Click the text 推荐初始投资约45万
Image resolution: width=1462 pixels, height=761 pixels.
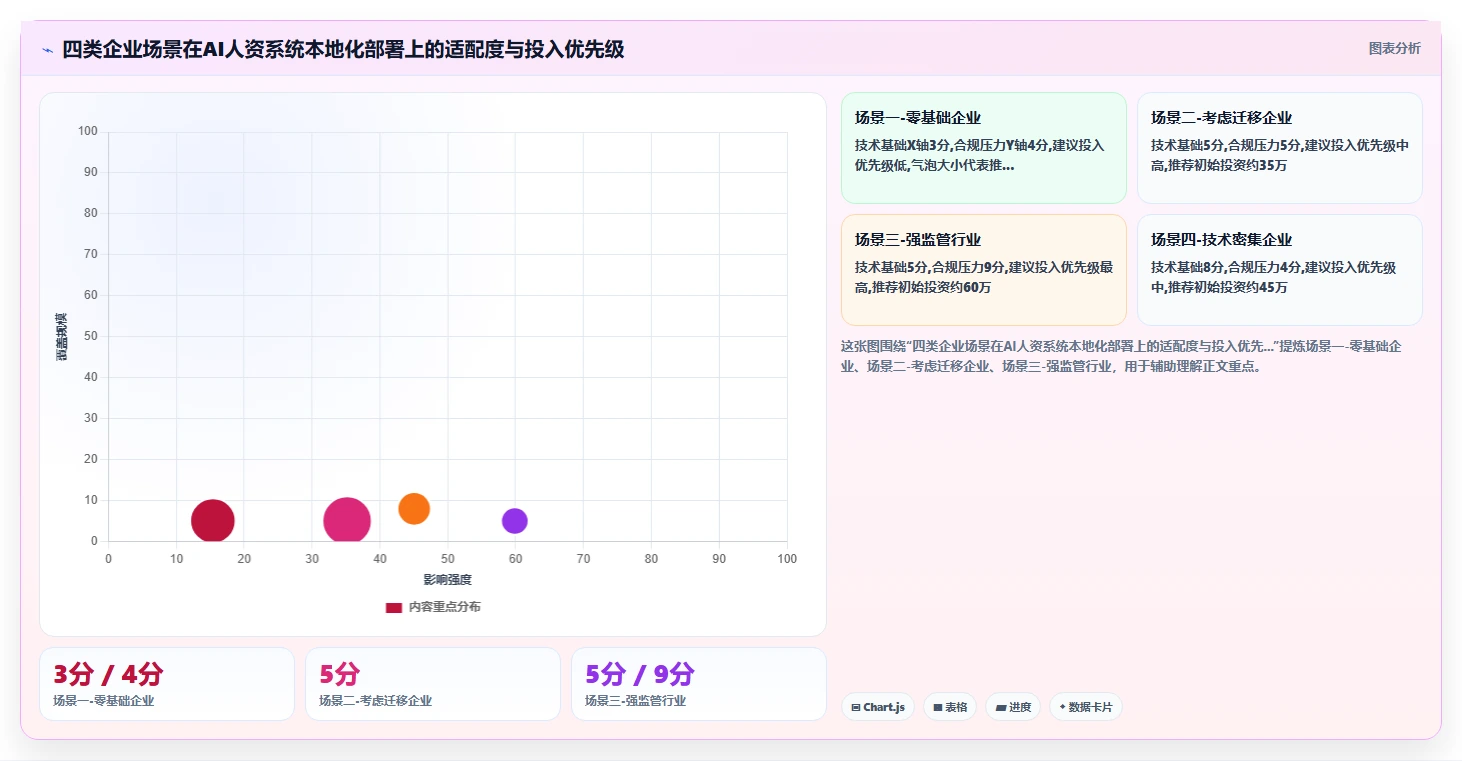[x=1228, y=287]
